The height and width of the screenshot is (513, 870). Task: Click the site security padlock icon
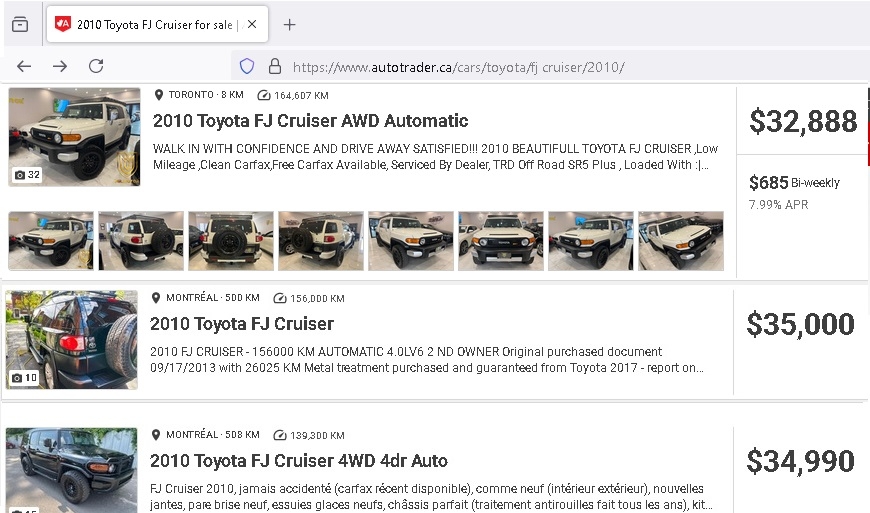coord(275,67)
